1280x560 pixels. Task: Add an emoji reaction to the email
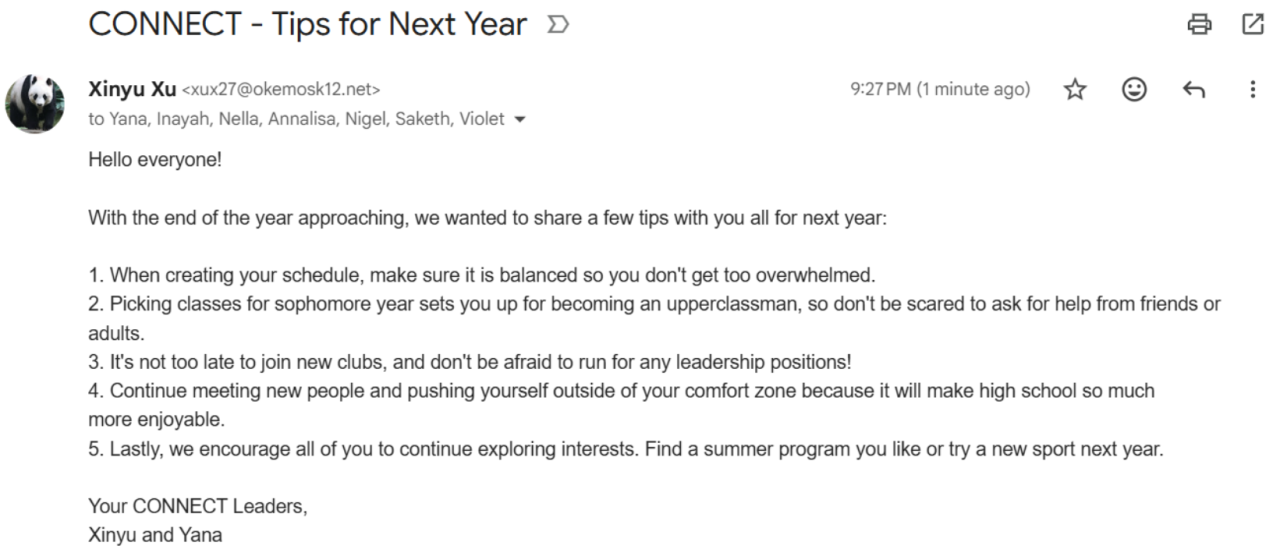coord(1134,90)
